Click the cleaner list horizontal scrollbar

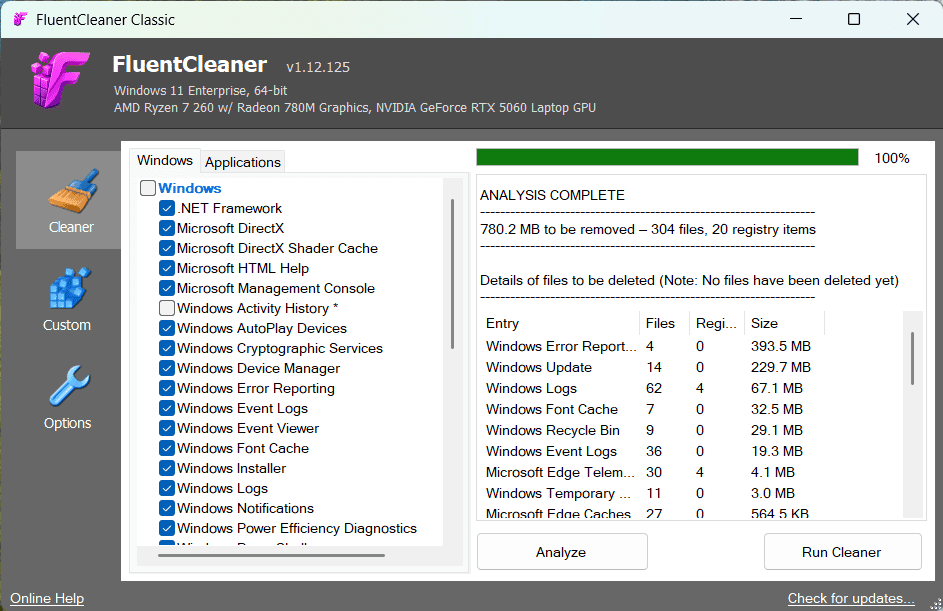click(271, 555)
